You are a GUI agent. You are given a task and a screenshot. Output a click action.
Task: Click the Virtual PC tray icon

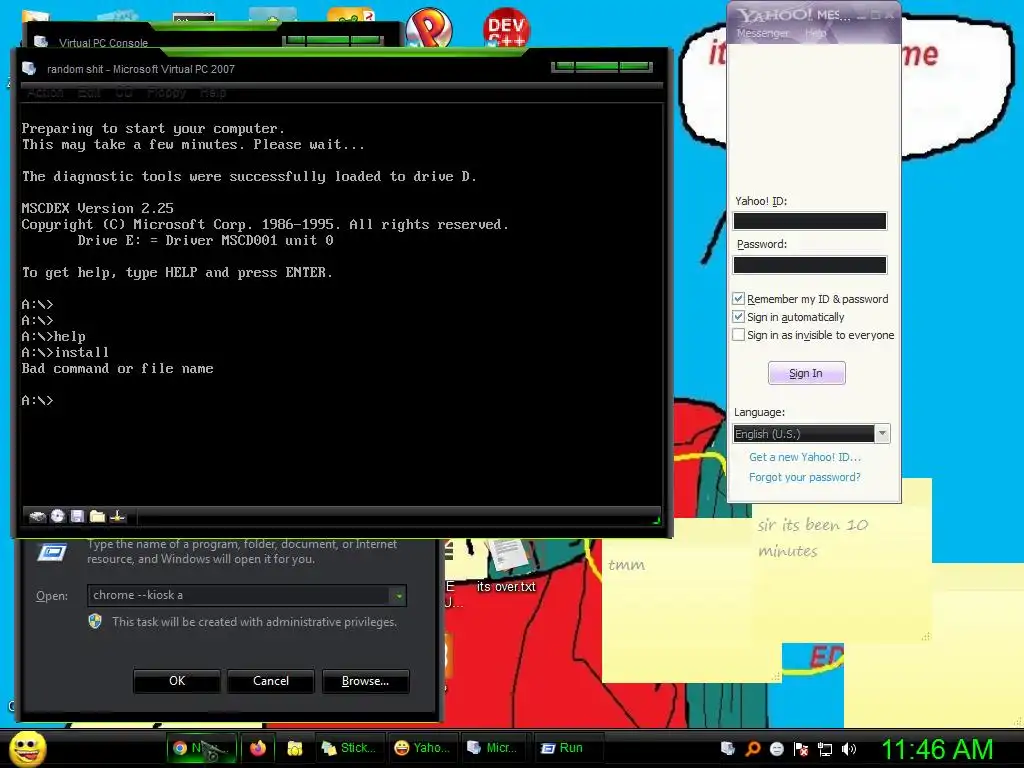[x=728, y=748]
